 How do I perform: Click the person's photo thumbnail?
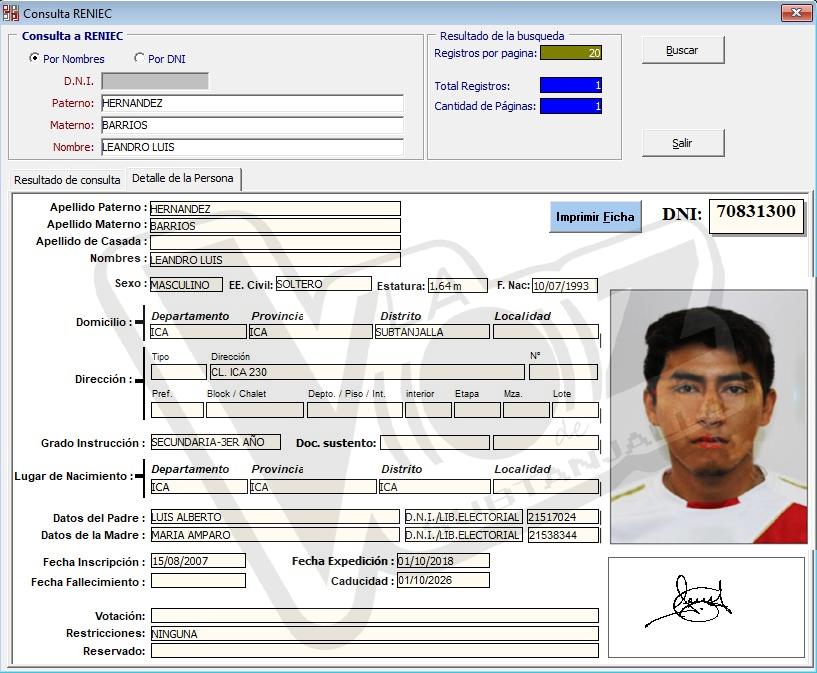(708, 416)
